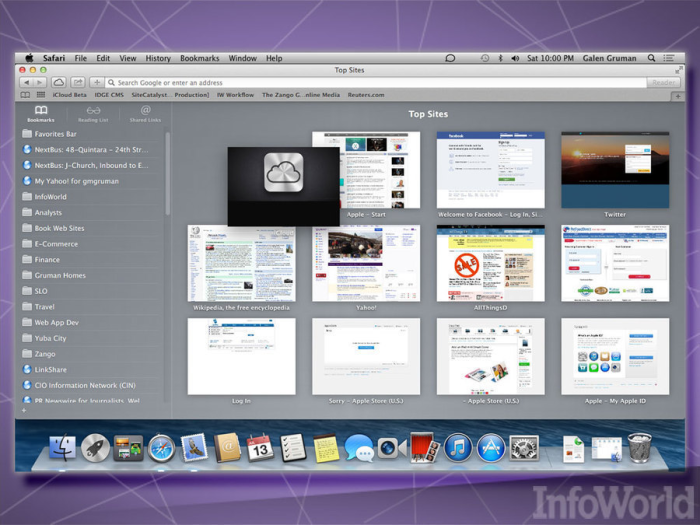
Task: Click the Time Machine menu bar icon
Action: tap(484, 58)
